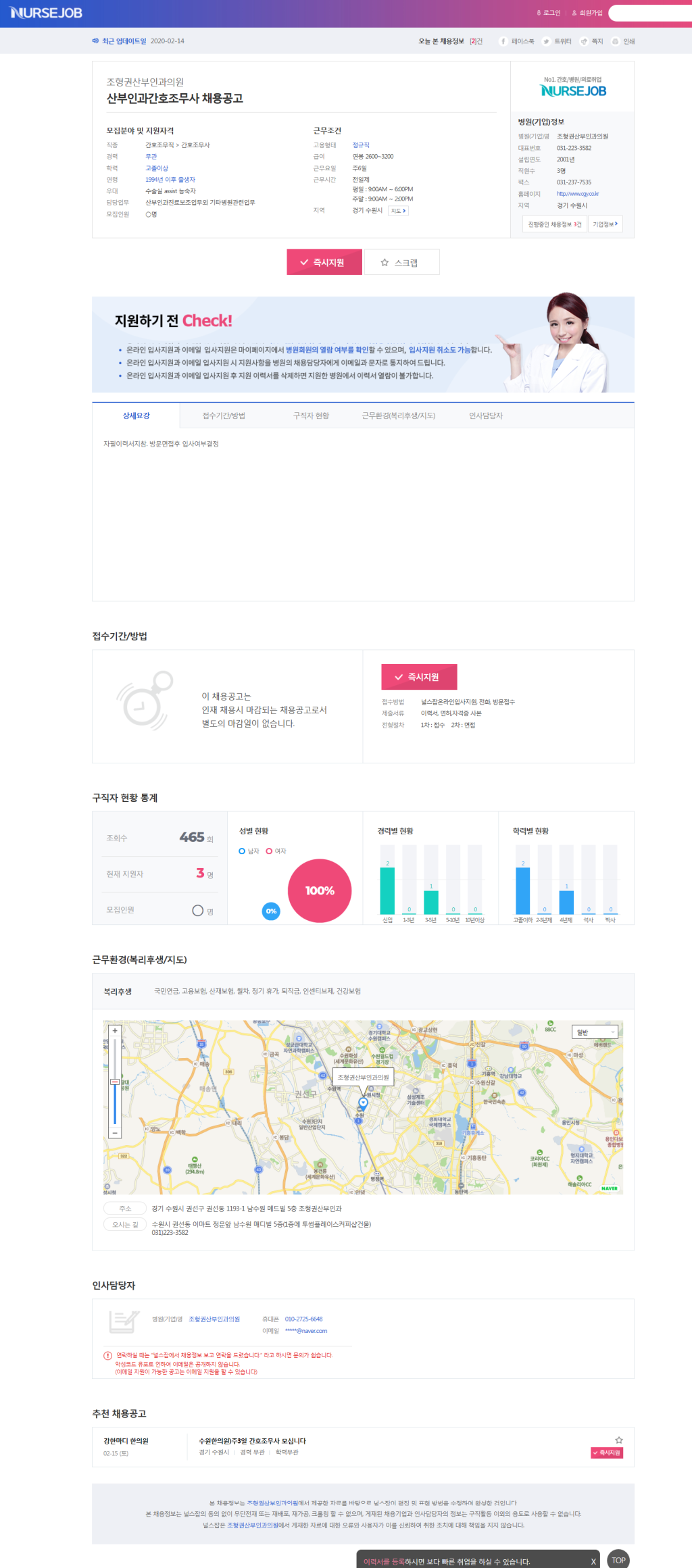The height and width of the screenshot is (1568, 692).
Task: Zoom in on the map with plus
Action: (x=115, y=1030)
